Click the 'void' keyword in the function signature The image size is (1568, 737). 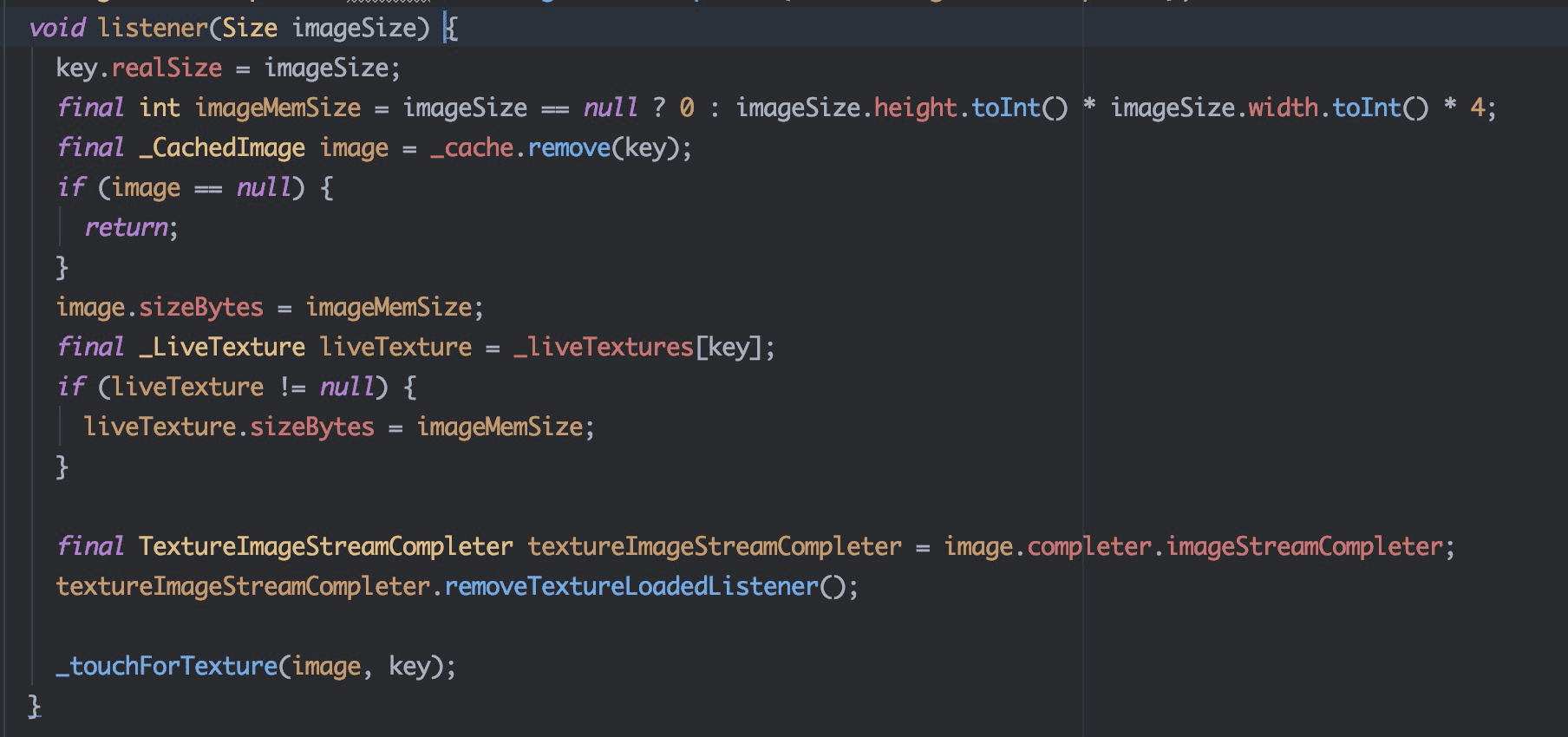pos(57,28)
